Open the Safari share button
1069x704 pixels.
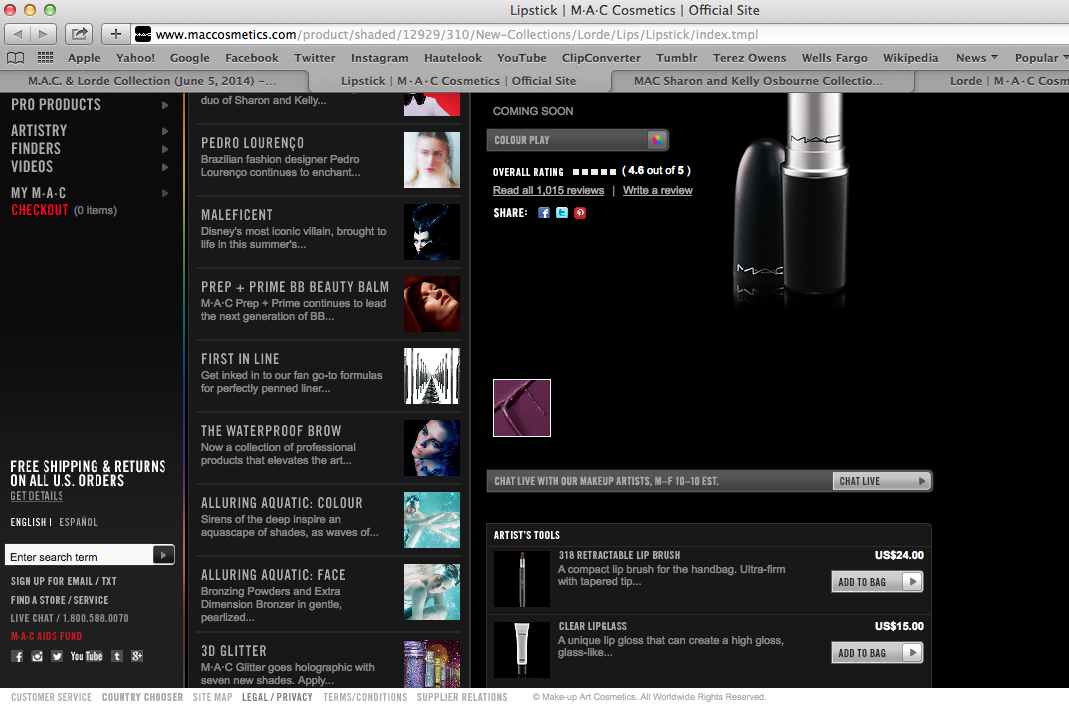click(x=79, y=33)
